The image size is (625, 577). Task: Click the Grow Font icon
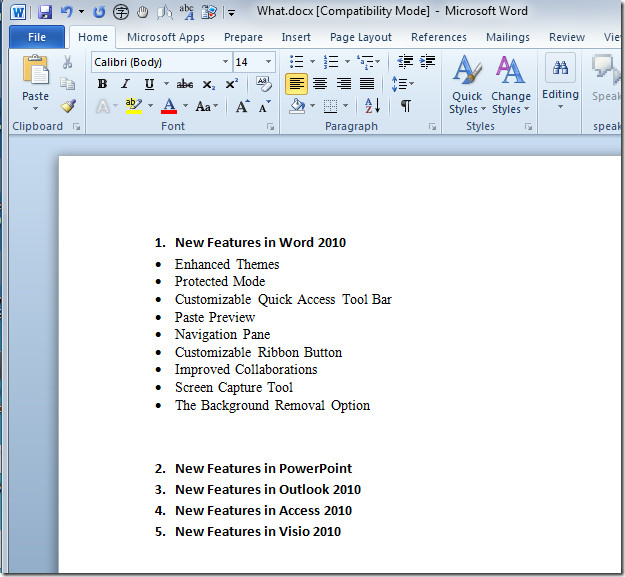[243, 106]
